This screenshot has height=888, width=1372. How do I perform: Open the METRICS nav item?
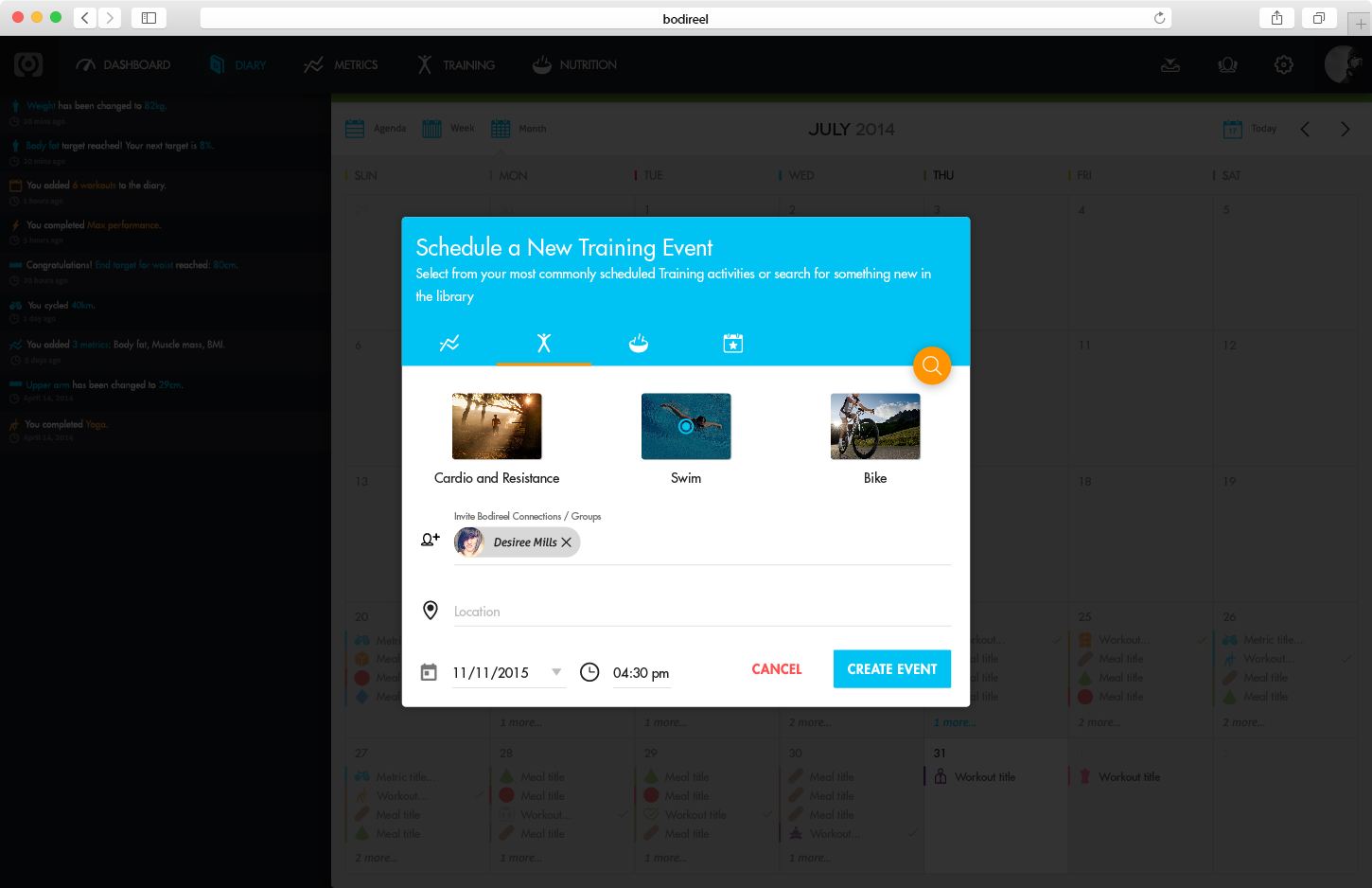pos(341,65)
